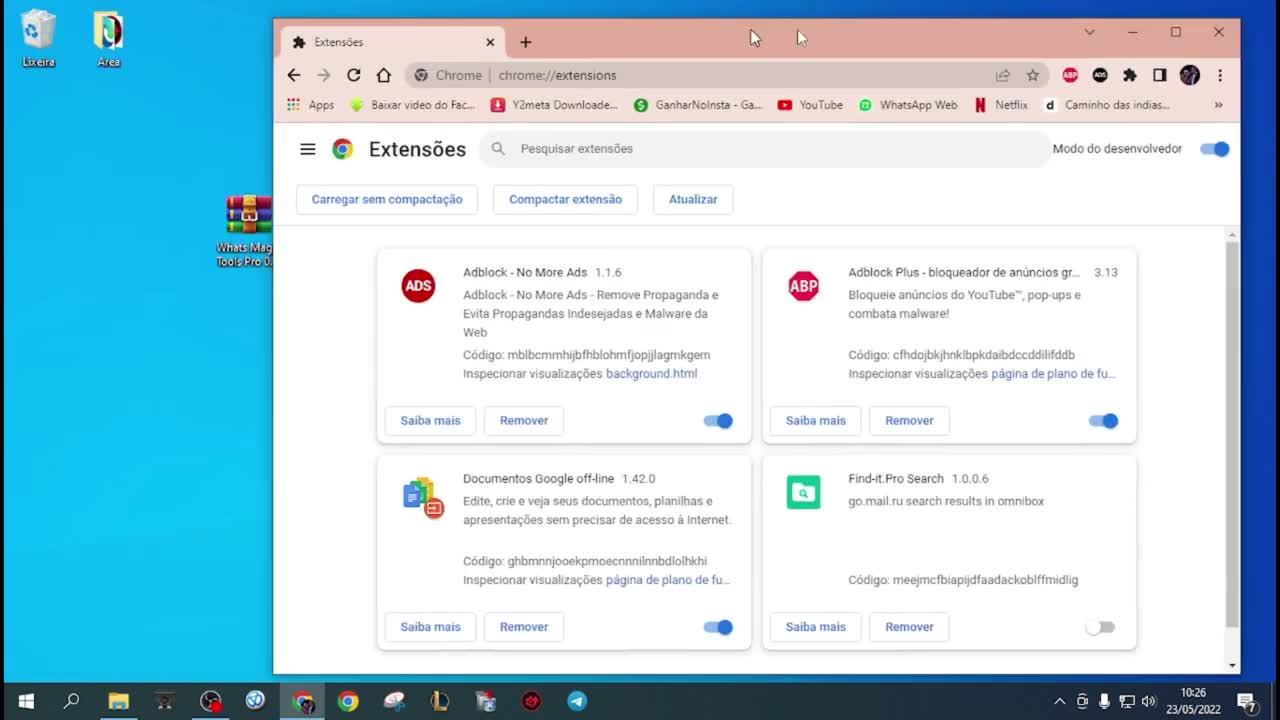The image size is (1280, 720).
Task: Open the Adblock Plus toolbar extension icon
Action: pos(1070,75)
